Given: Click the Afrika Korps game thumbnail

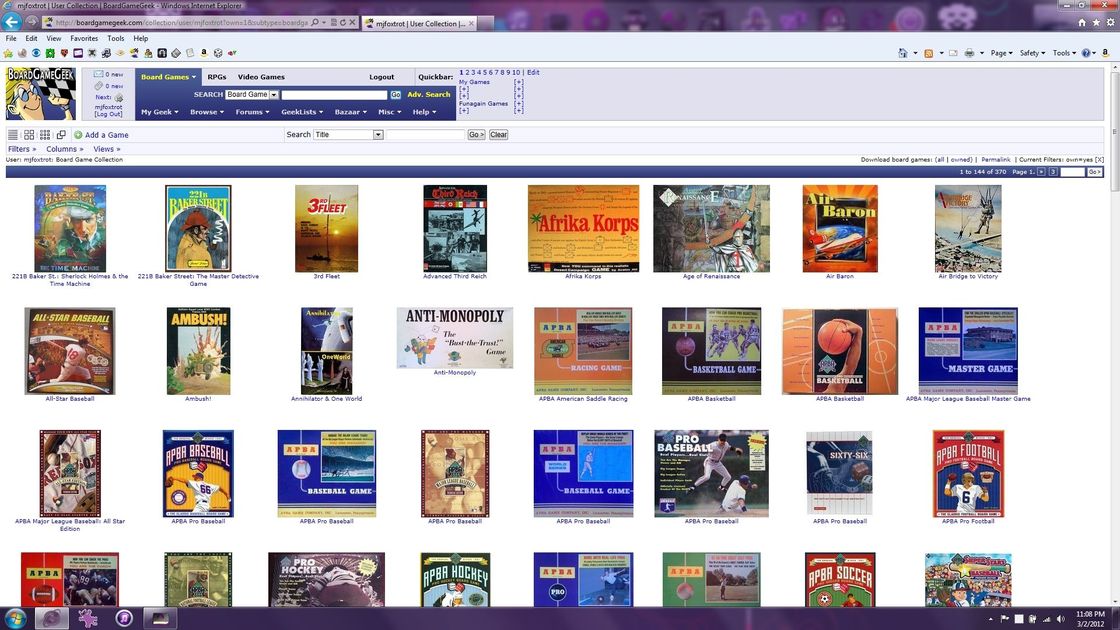Looking at the screenshot, I should pos(583,229).
